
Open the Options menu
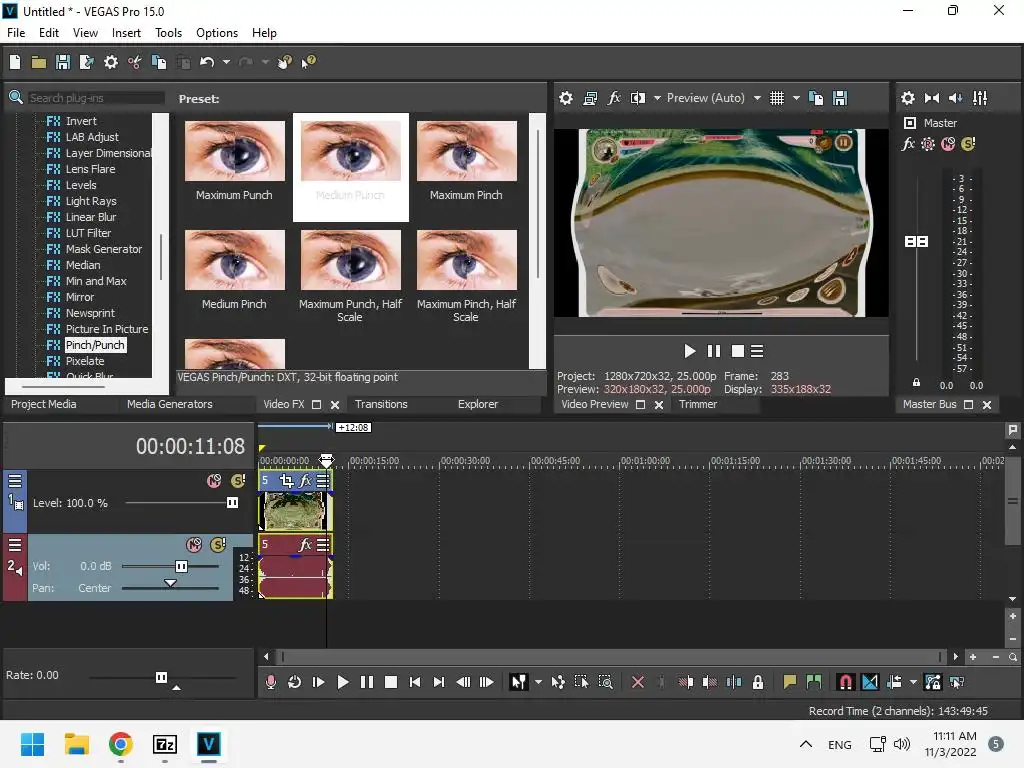[217, 33]
